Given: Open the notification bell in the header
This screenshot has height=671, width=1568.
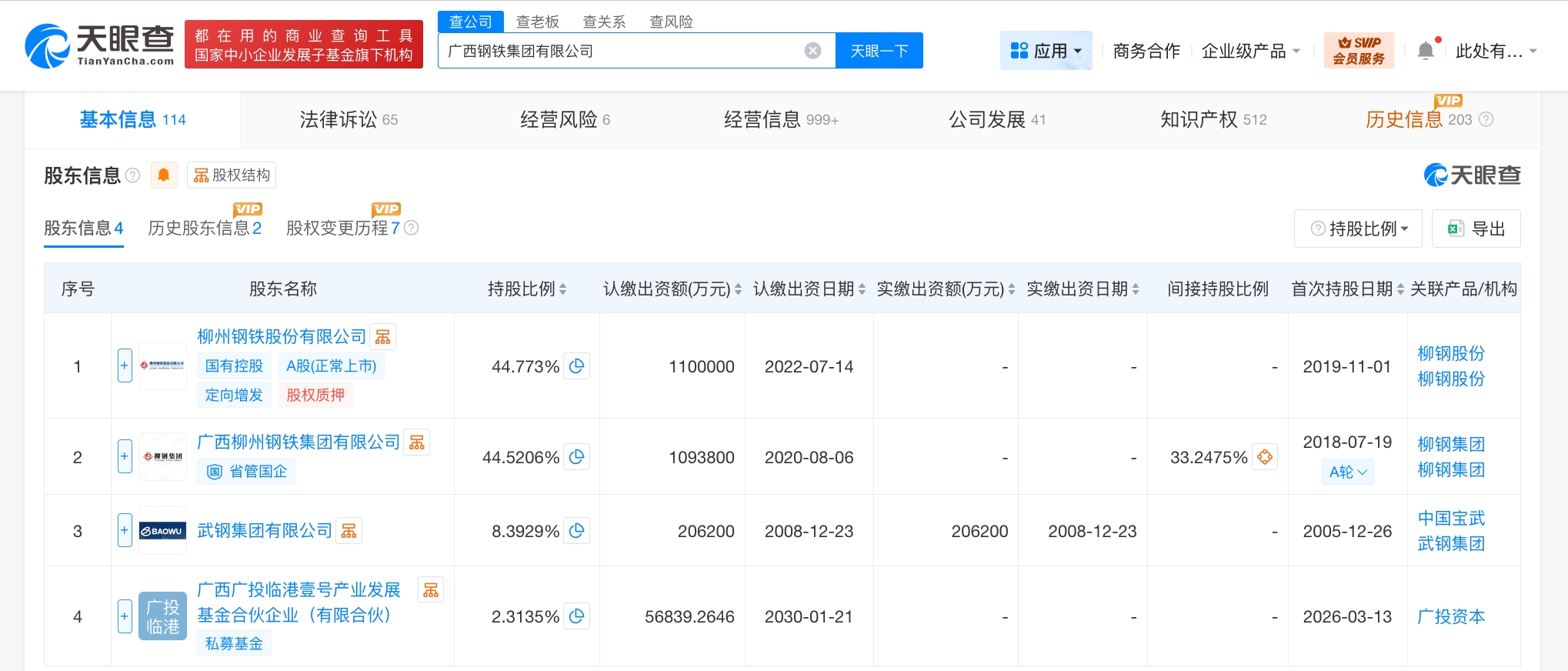Looking at the screenshot, I should pyautogui.click(x=1425, y=51).
